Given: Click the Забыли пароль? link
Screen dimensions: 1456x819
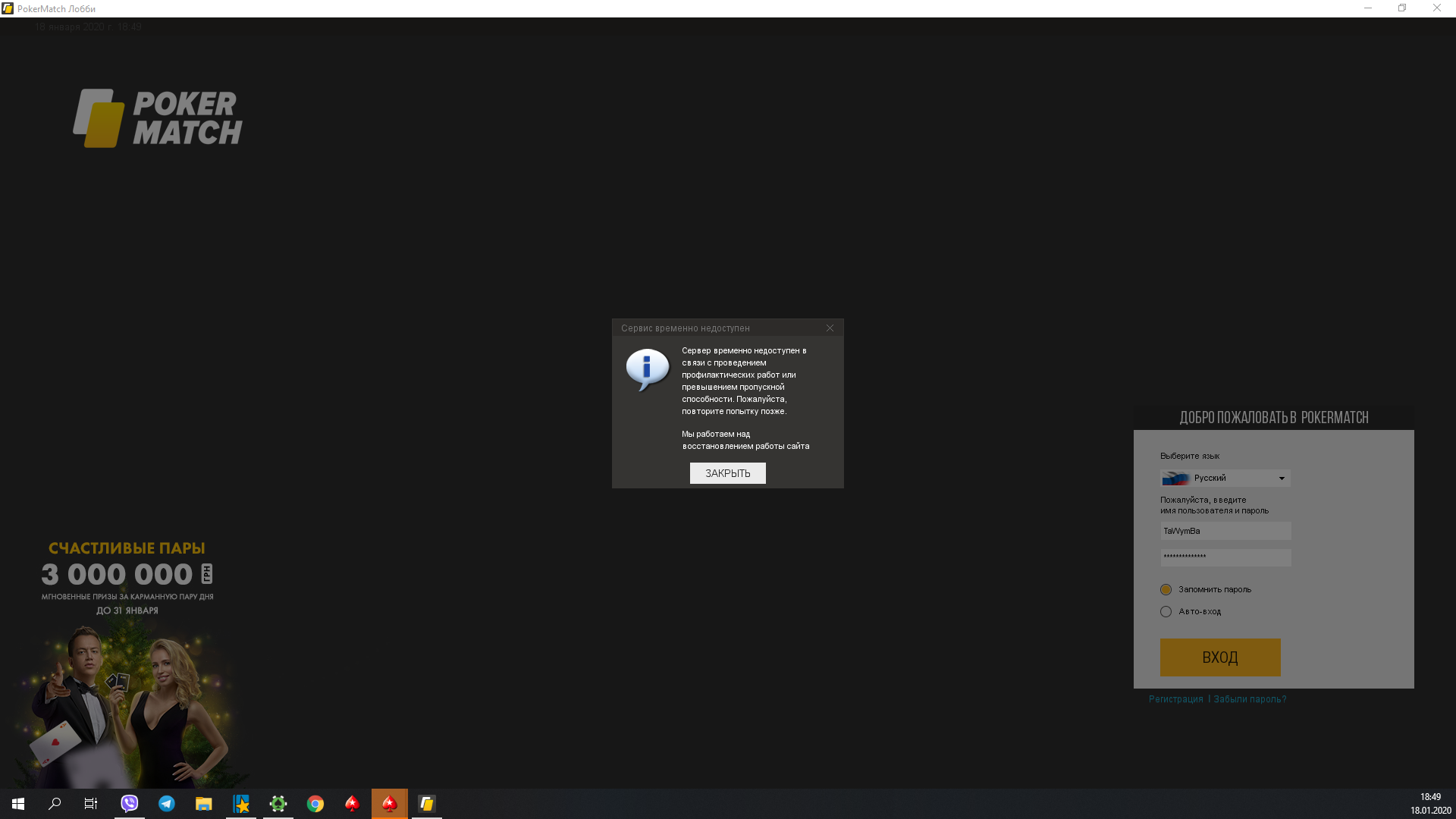Looking at the screenshot, I should tap(1250, 699).
